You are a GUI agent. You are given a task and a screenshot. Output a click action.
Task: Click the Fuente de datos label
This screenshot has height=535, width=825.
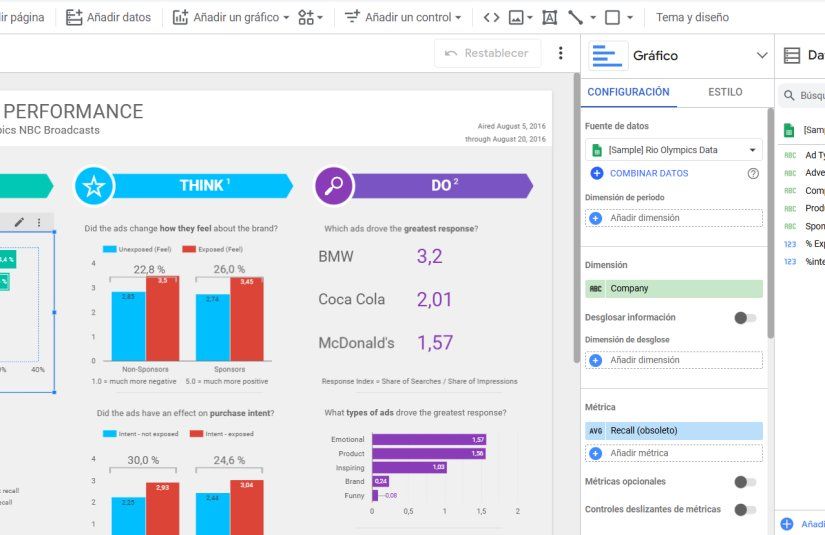point(617,126)
